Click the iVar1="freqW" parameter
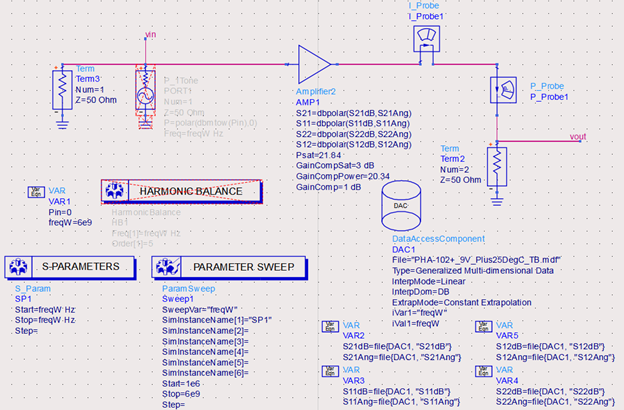The image size is (624, 410). coord(419,313)
